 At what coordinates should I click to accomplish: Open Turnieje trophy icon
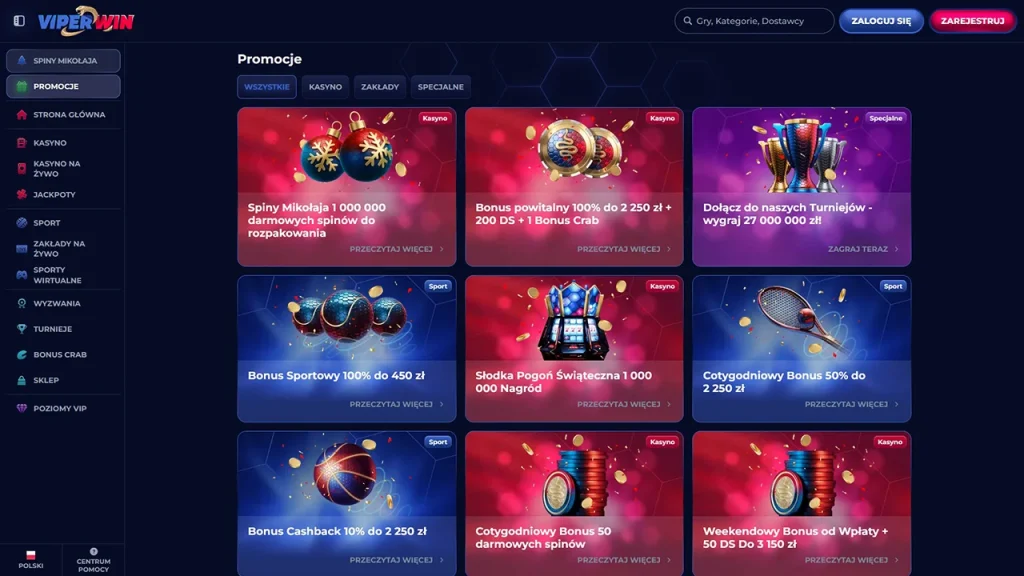pos(22,329)
